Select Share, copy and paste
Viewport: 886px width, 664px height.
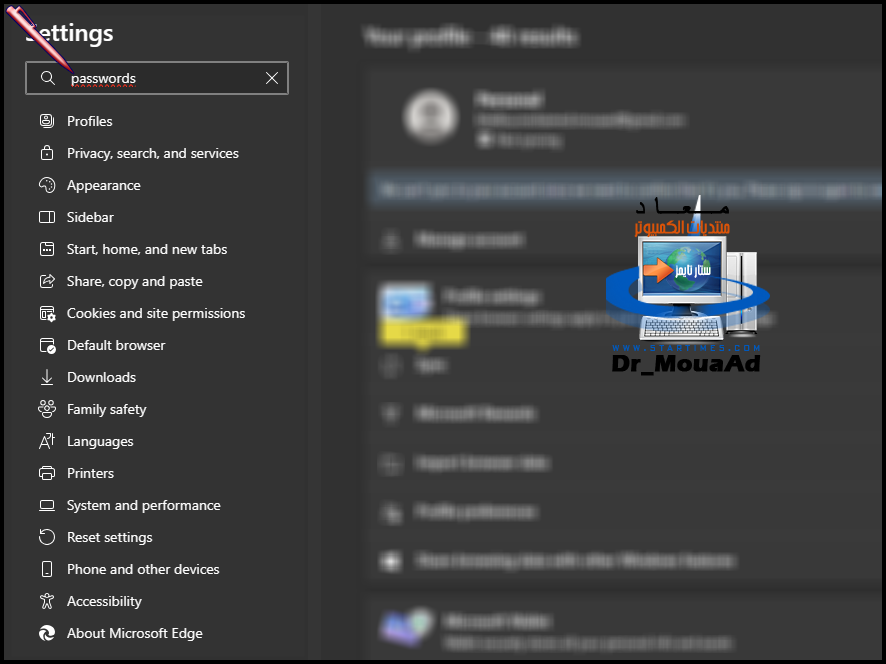(134, 281)
